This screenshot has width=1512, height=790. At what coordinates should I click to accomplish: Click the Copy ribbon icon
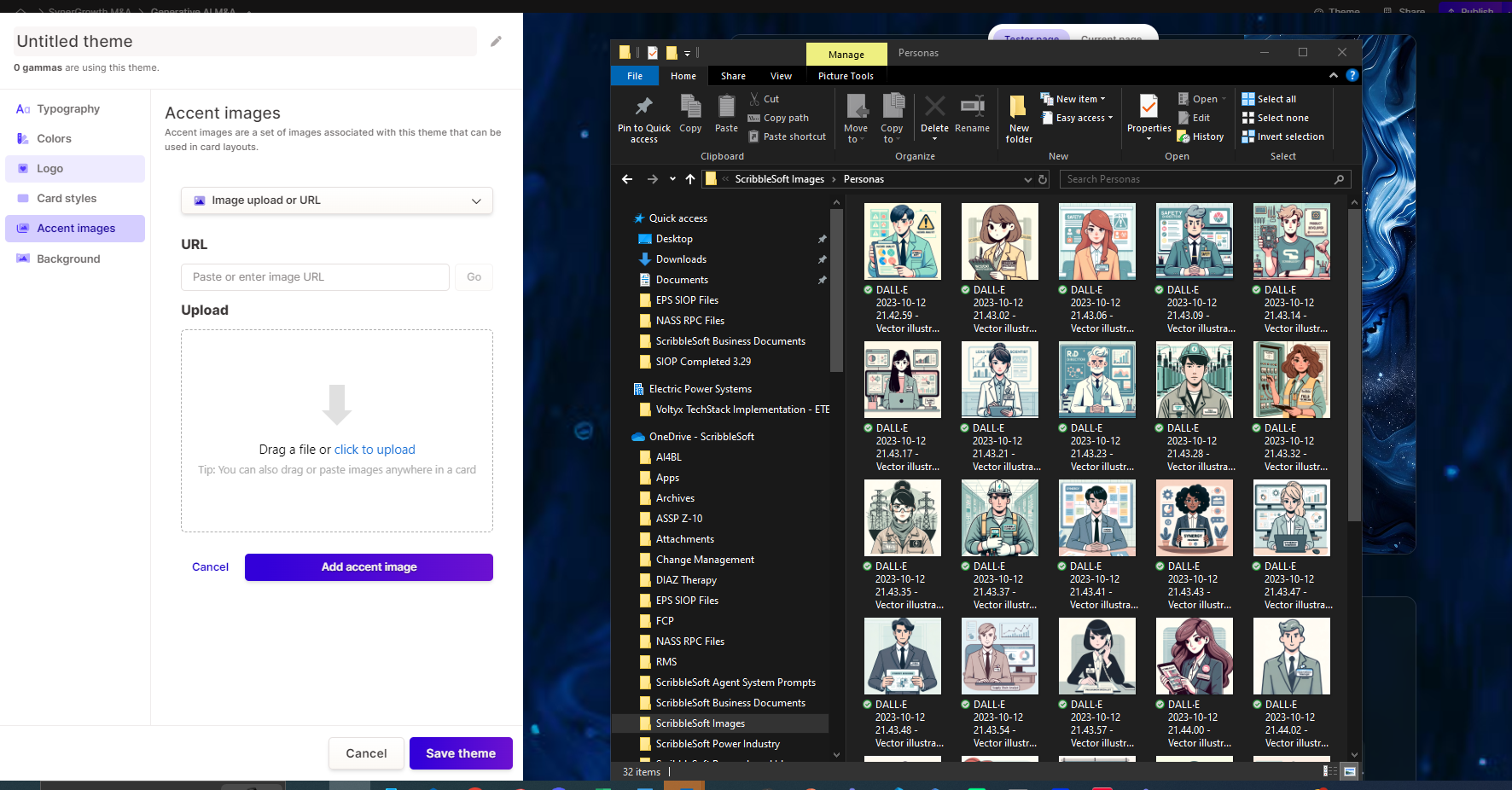pos(690,113)
